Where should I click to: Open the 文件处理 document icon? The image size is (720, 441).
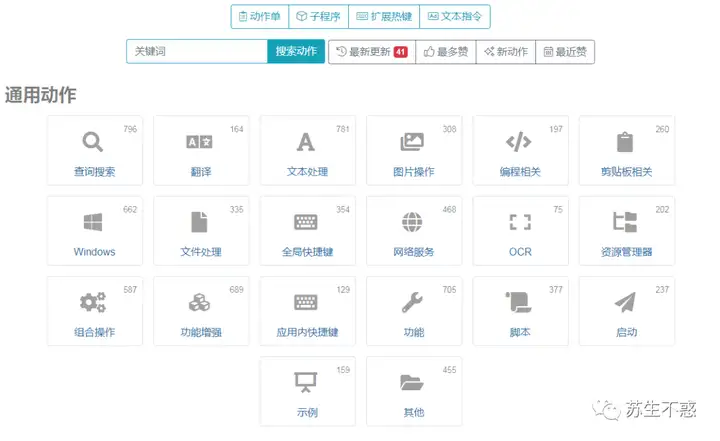click(x=199, y=222)
